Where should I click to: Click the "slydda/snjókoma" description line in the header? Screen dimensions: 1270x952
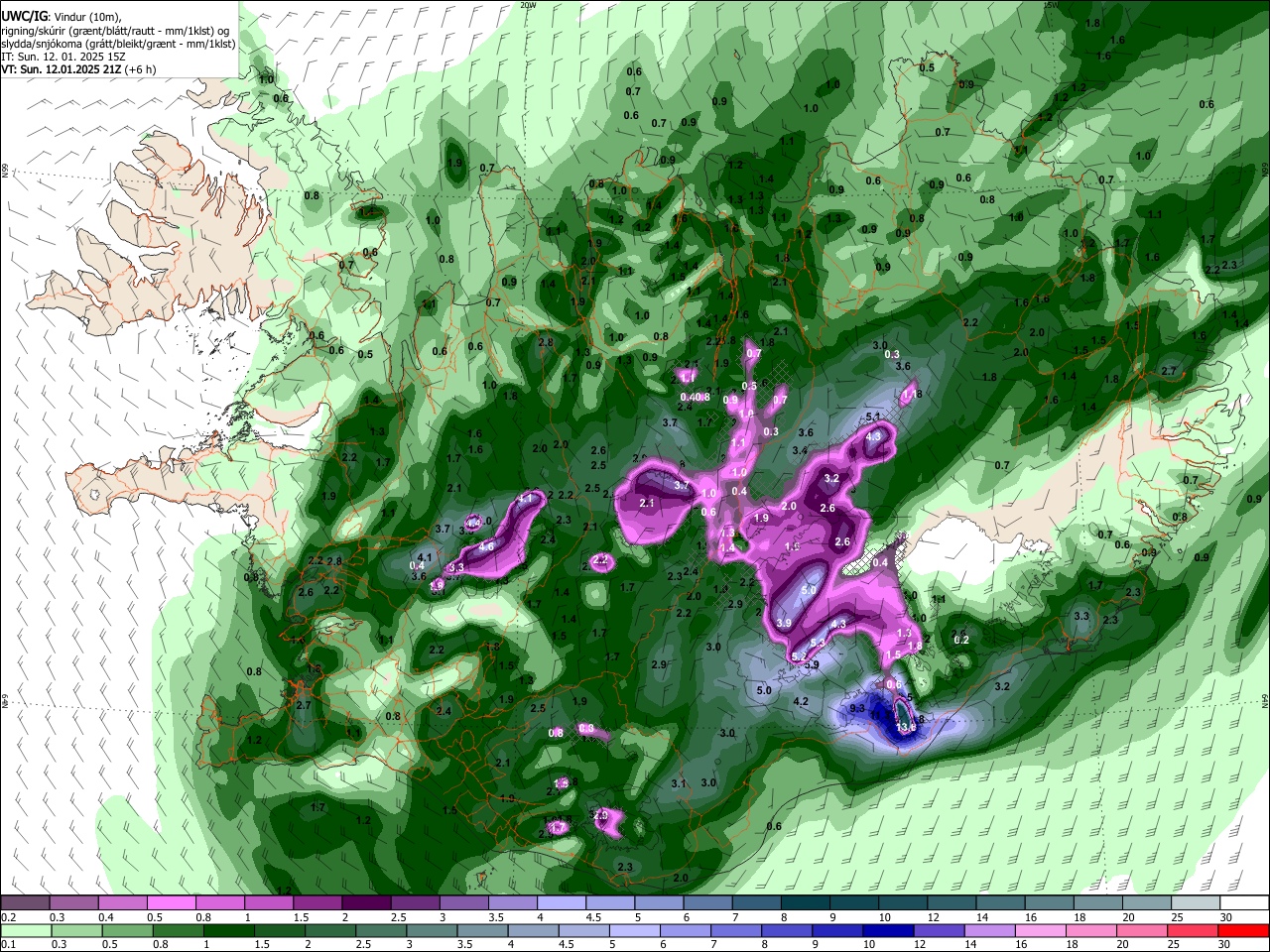click(x=118, y=44)
